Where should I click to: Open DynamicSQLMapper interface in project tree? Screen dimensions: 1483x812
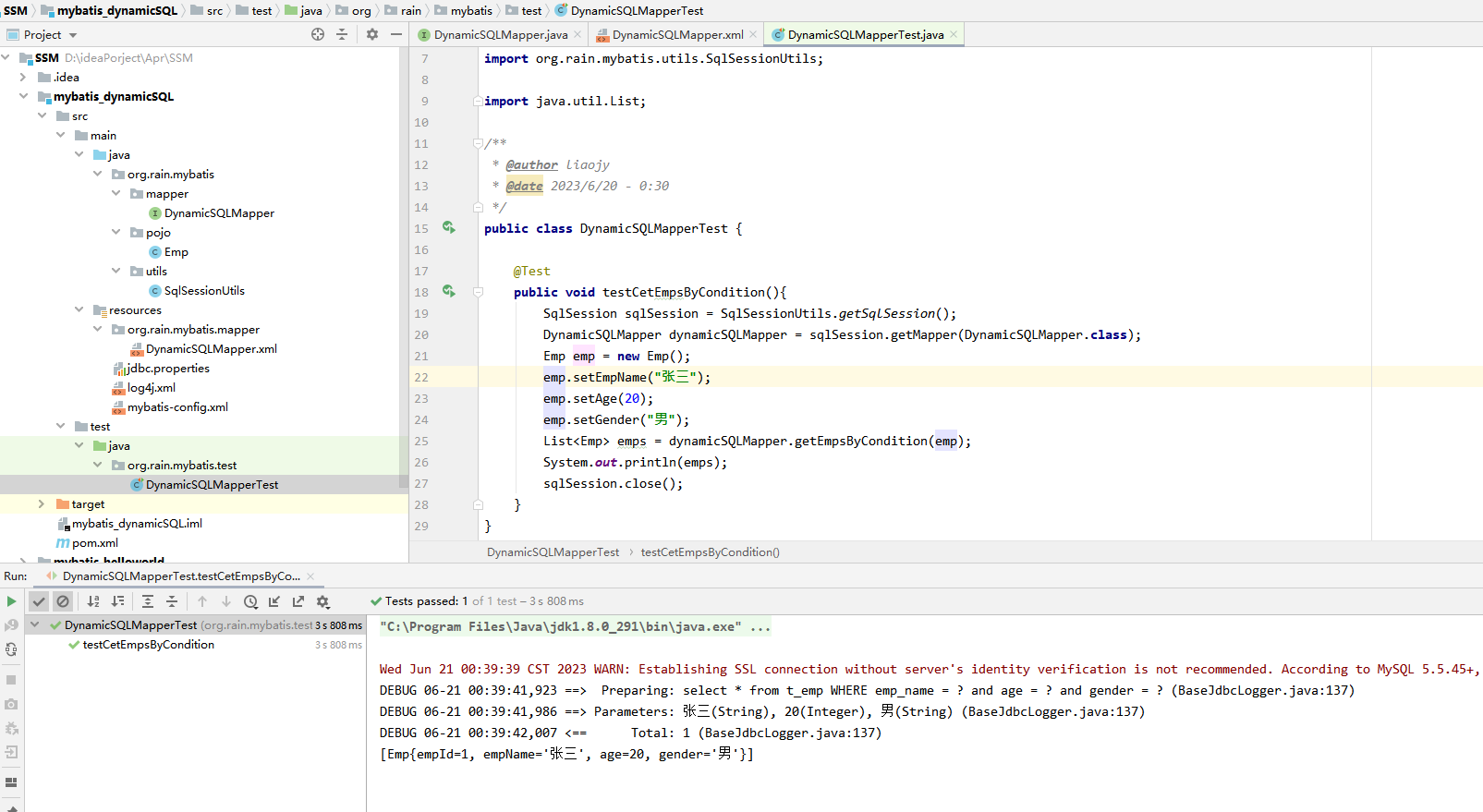point(212,213)
